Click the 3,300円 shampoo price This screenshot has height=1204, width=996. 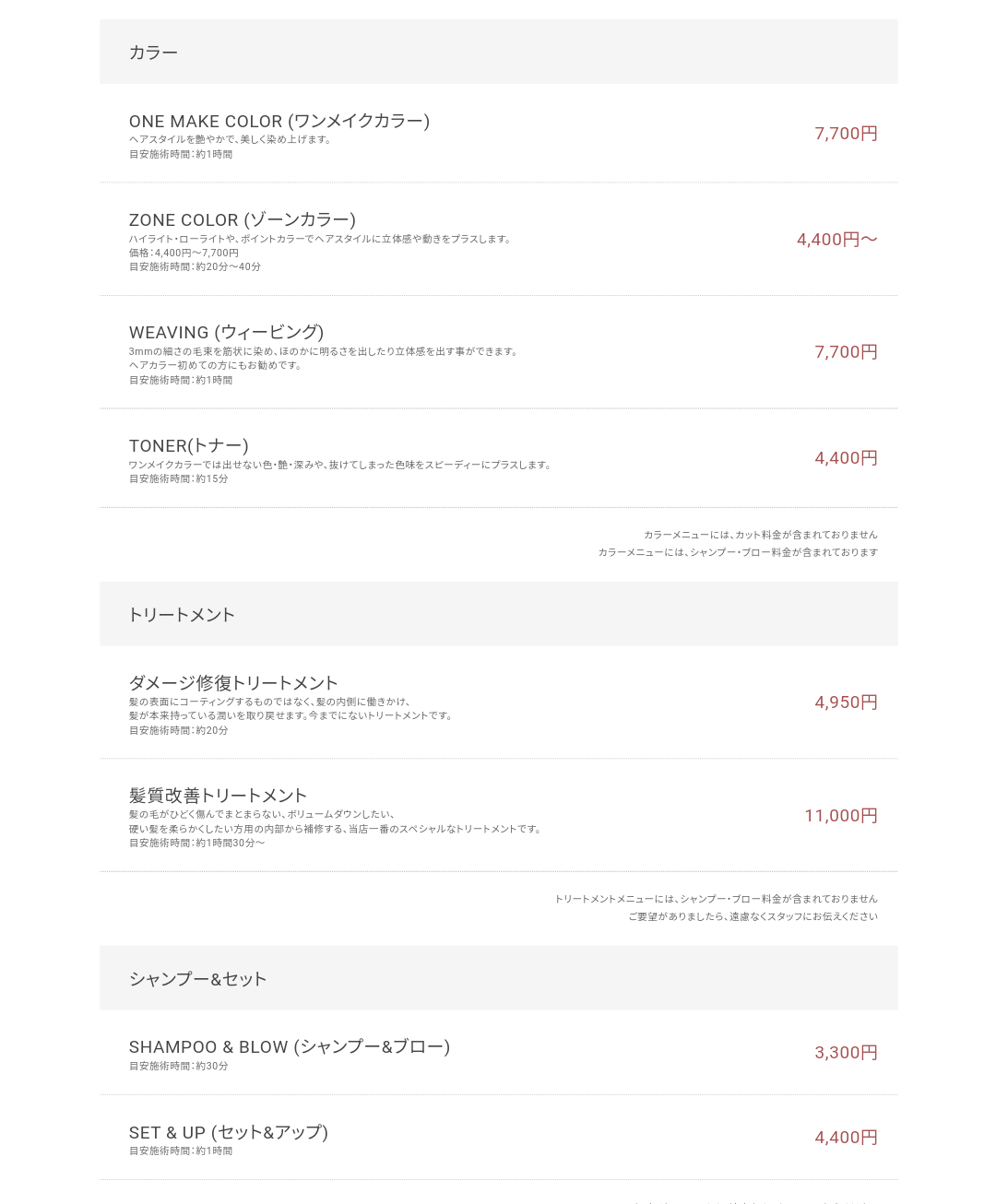pyautogui.click(x=846, y=1053)
